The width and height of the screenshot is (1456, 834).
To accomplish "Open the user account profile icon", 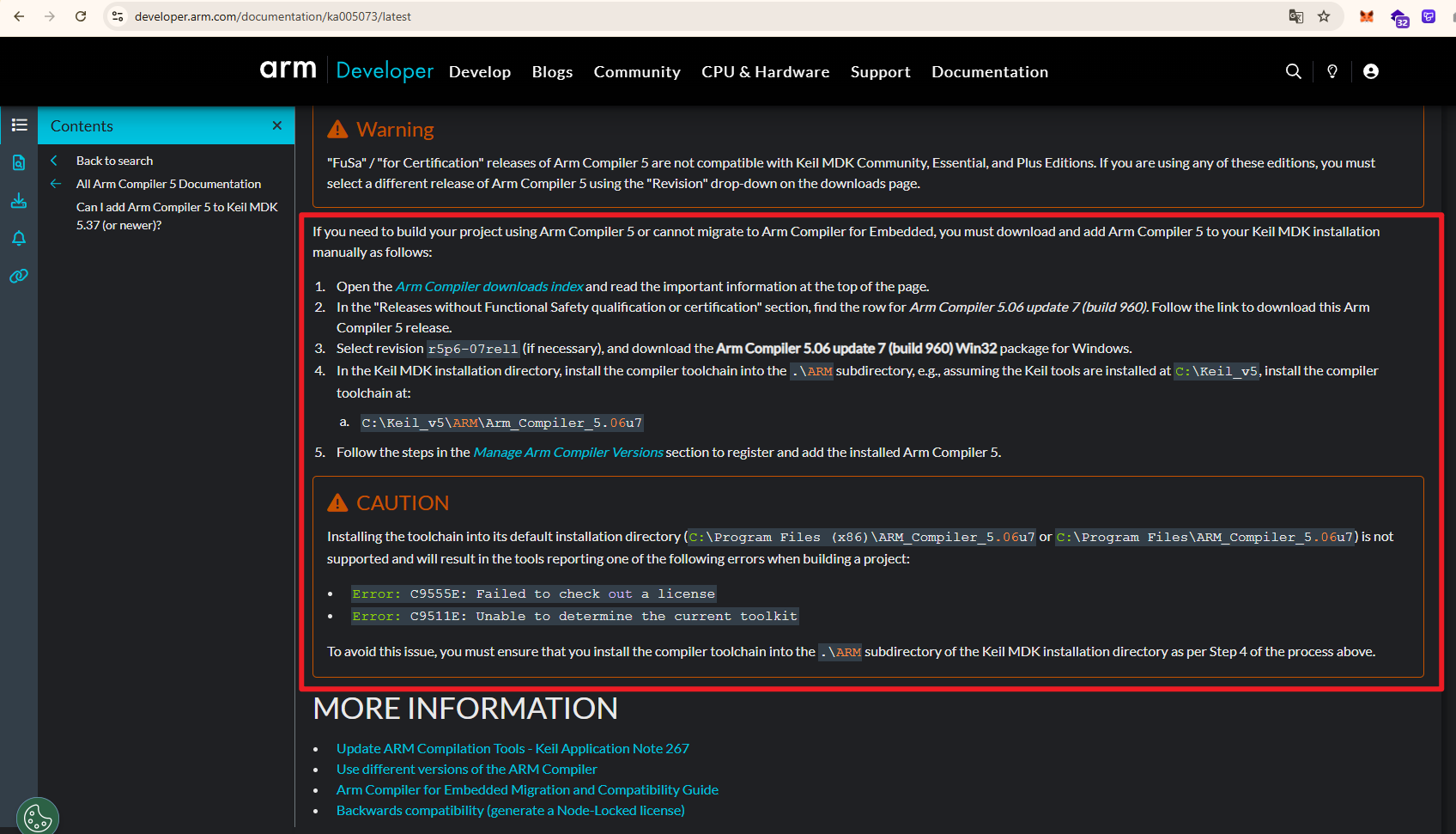I will (x=1371, y=71).
